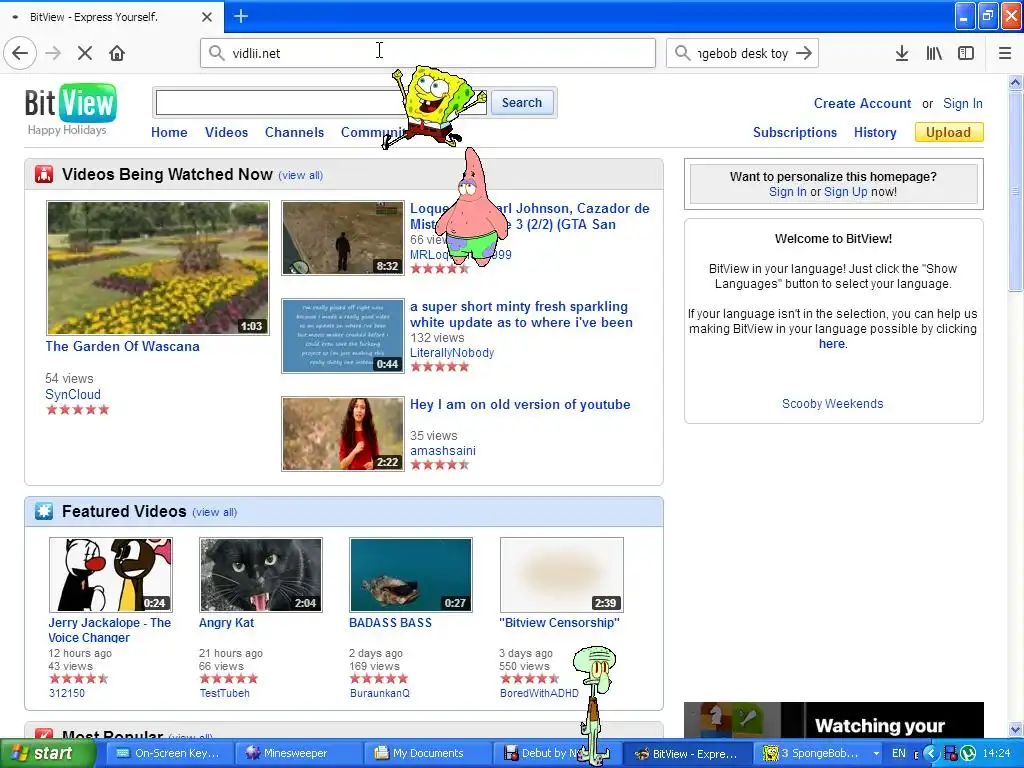Image resolution: width=1024 pixels, height=768 pixels.
Task: Click the red Videos Being Watched Now icon
Action: click(x=44, y=174)
